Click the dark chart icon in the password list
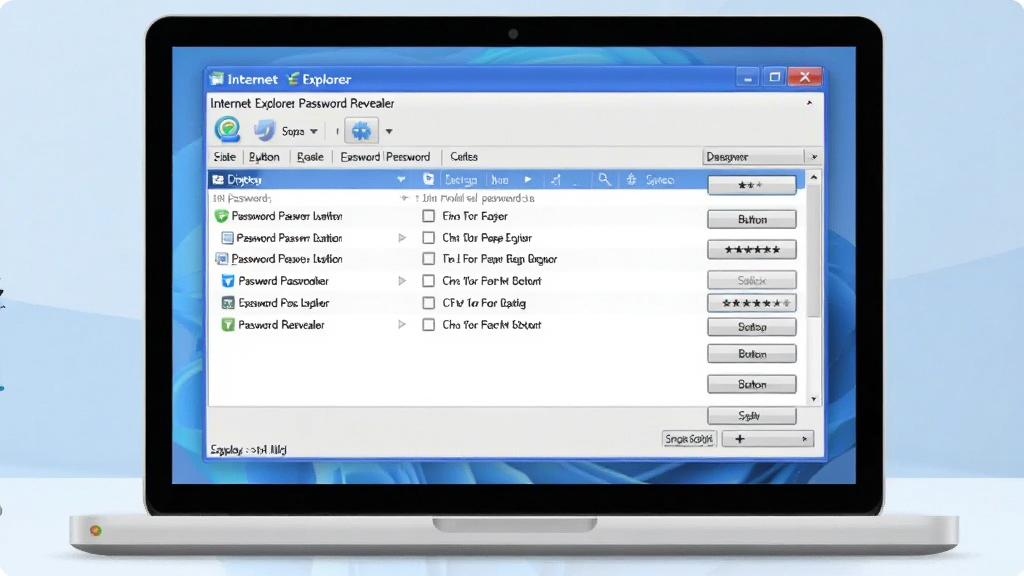 [228, 303]
